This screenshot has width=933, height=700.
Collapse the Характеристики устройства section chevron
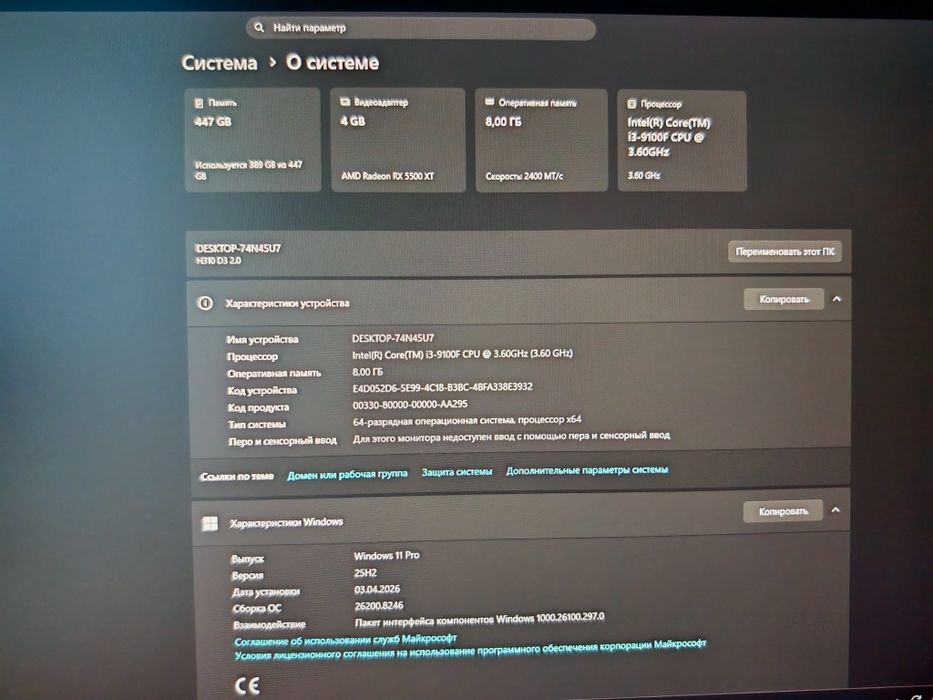pyautogui.click(x=837, y=299)
